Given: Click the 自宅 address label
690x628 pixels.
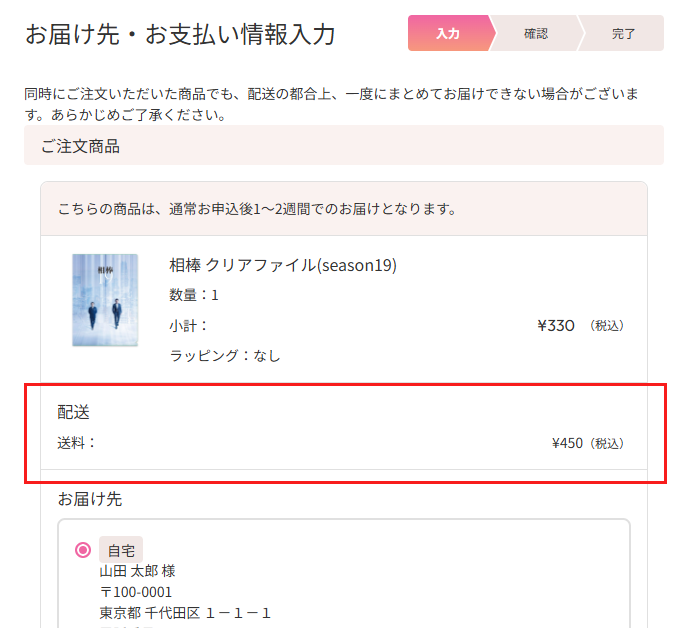Looking at the screenshot, I should 121,550.
